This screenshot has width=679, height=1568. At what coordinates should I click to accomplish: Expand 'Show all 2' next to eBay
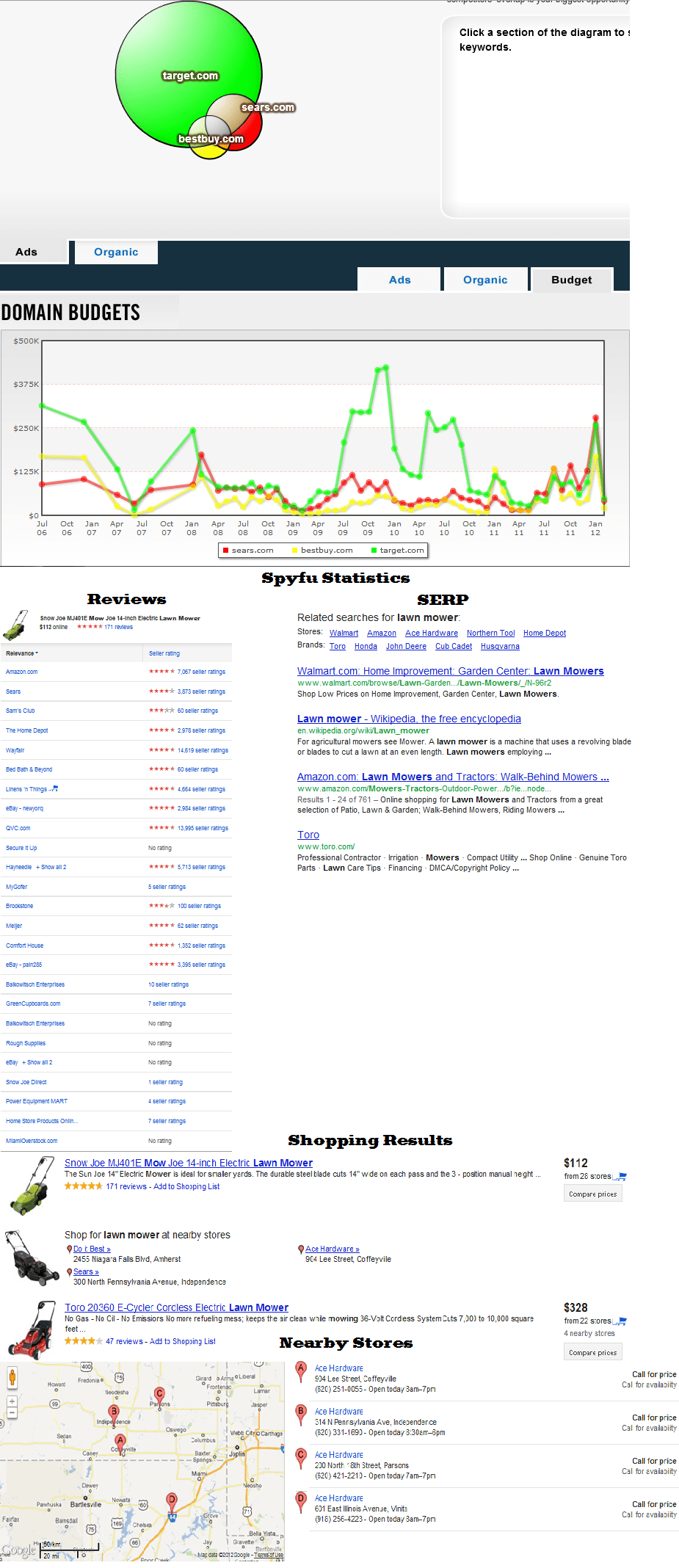click(37, 1062)
